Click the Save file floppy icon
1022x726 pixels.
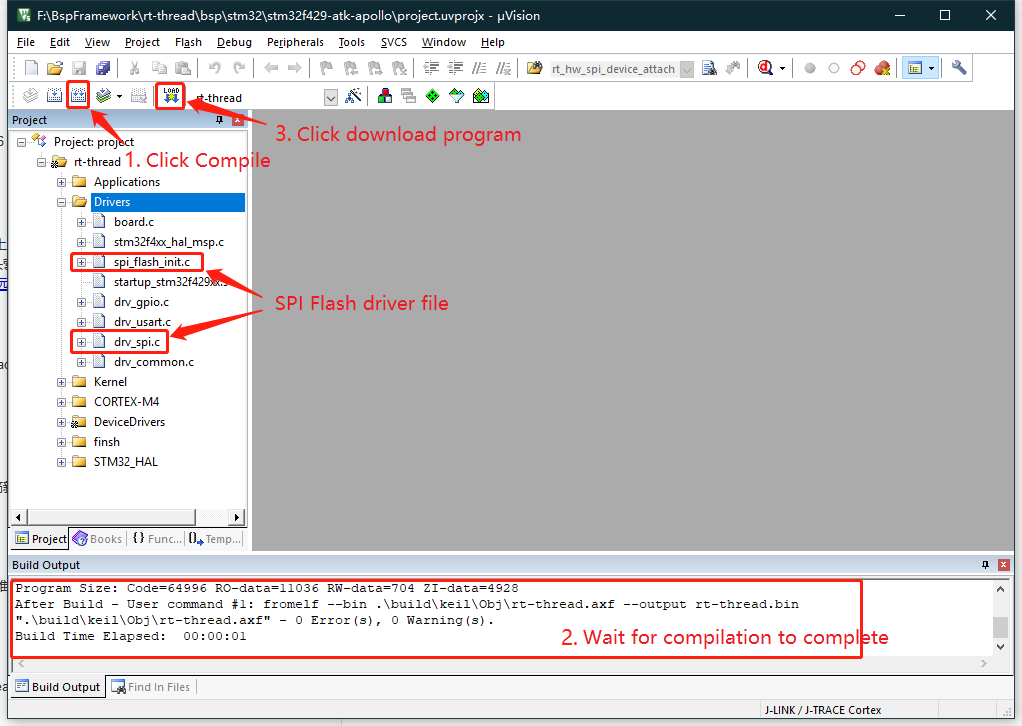pyautogui.click(x=79, y=68)
